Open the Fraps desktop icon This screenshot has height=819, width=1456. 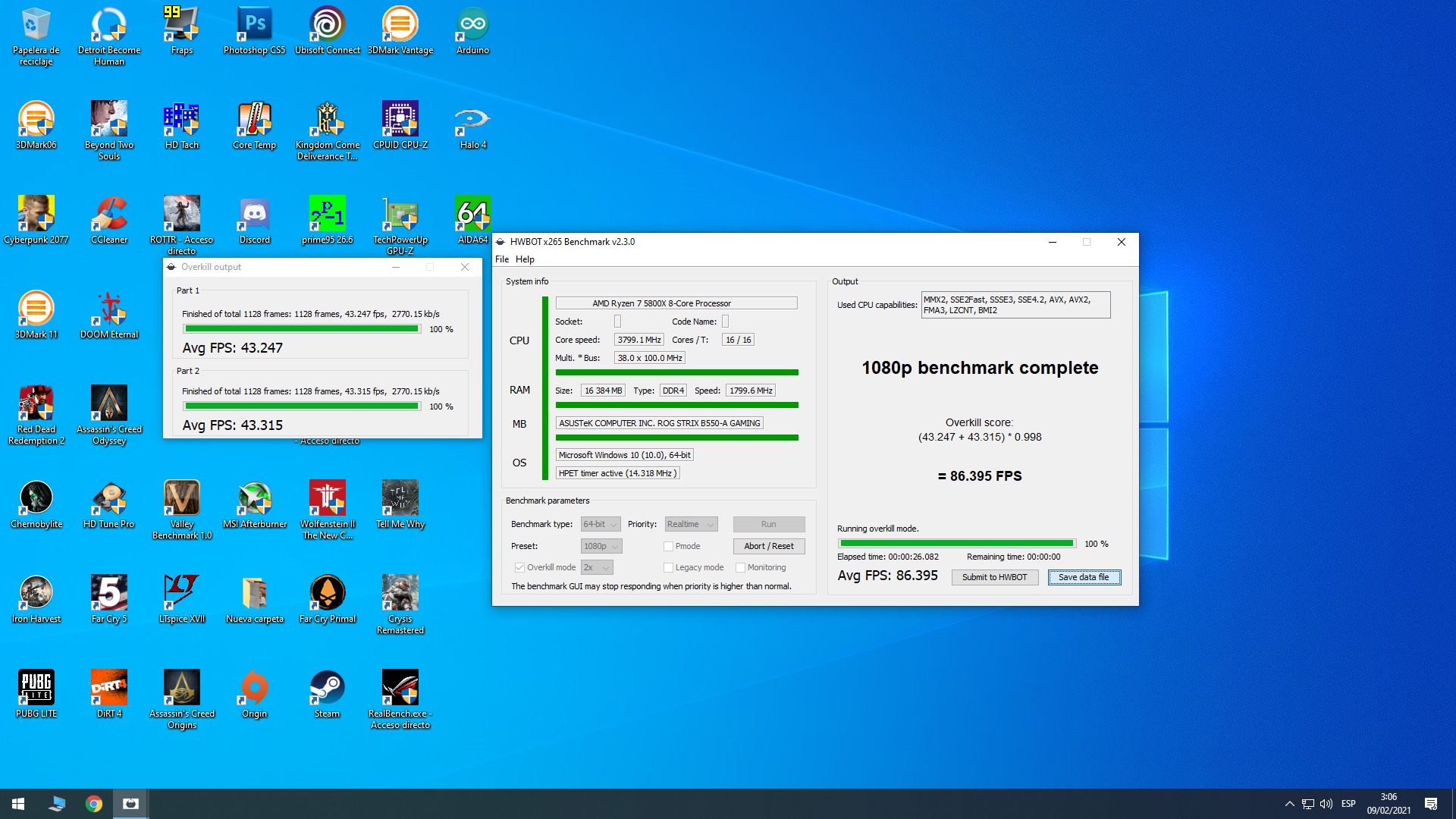point(182,31)
